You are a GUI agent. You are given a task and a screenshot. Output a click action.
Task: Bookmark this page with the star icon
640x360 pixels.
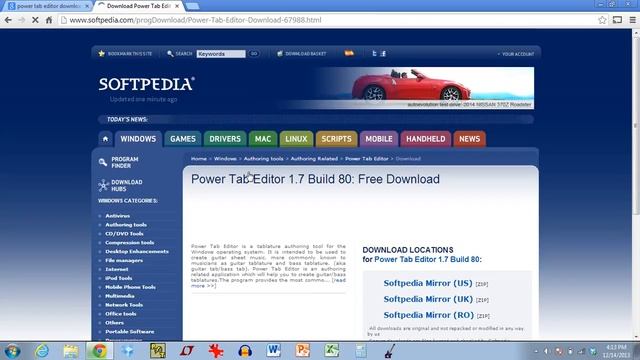click(x=602, y=20)
